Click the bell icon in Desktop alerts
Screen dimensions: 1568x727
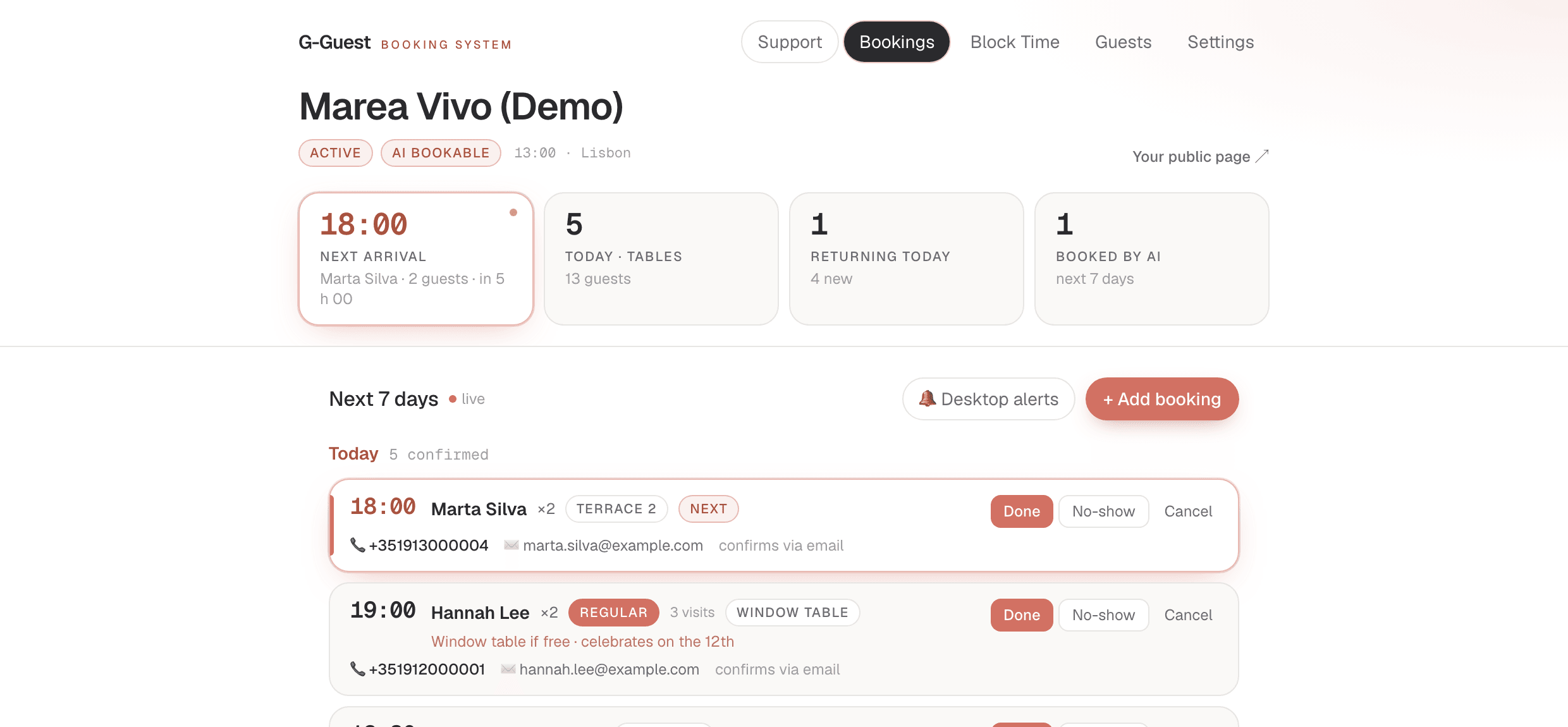(927, 398)
